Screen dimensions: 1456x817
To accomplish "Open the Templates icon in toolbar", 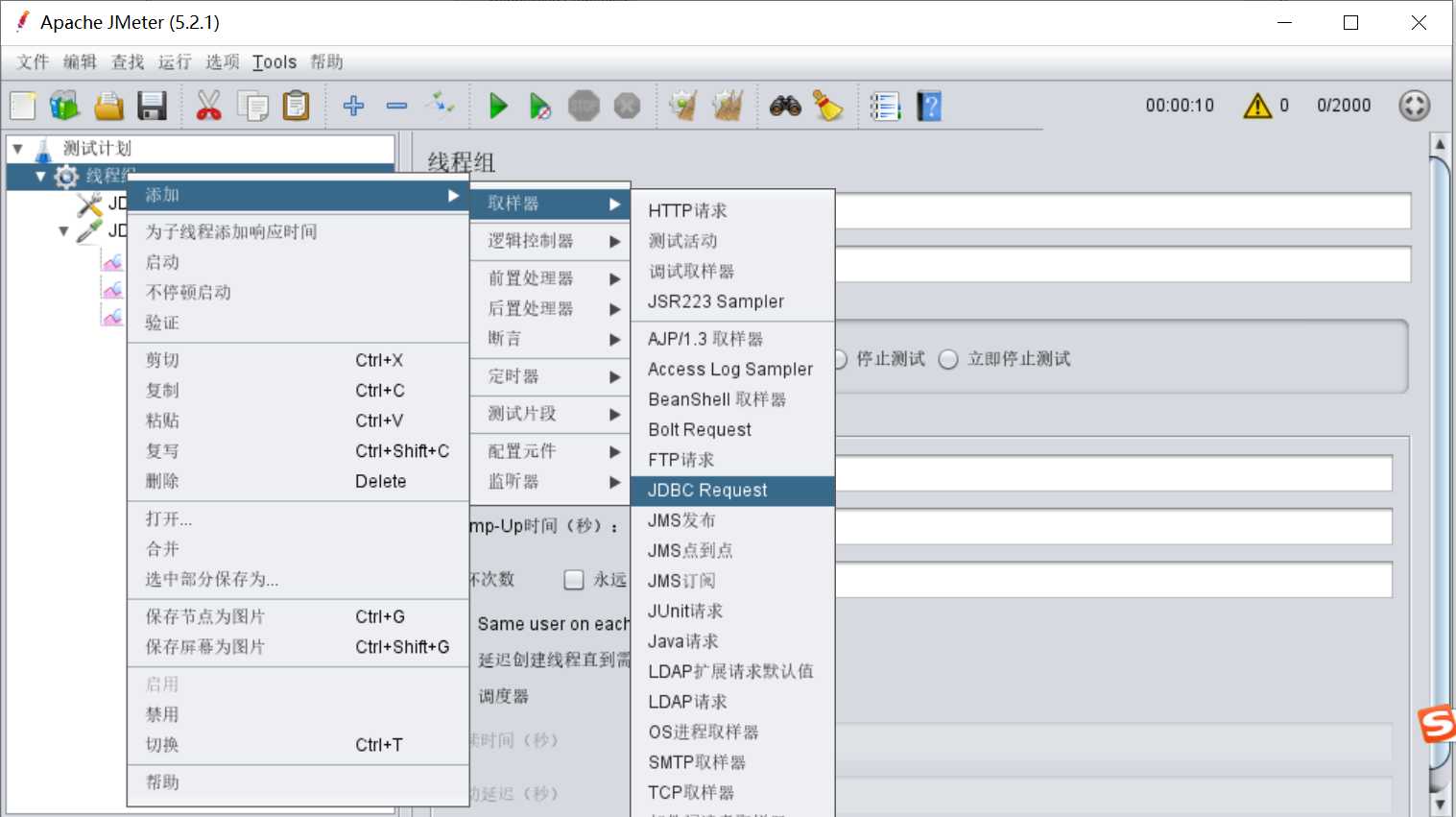I will pos(65,106).
